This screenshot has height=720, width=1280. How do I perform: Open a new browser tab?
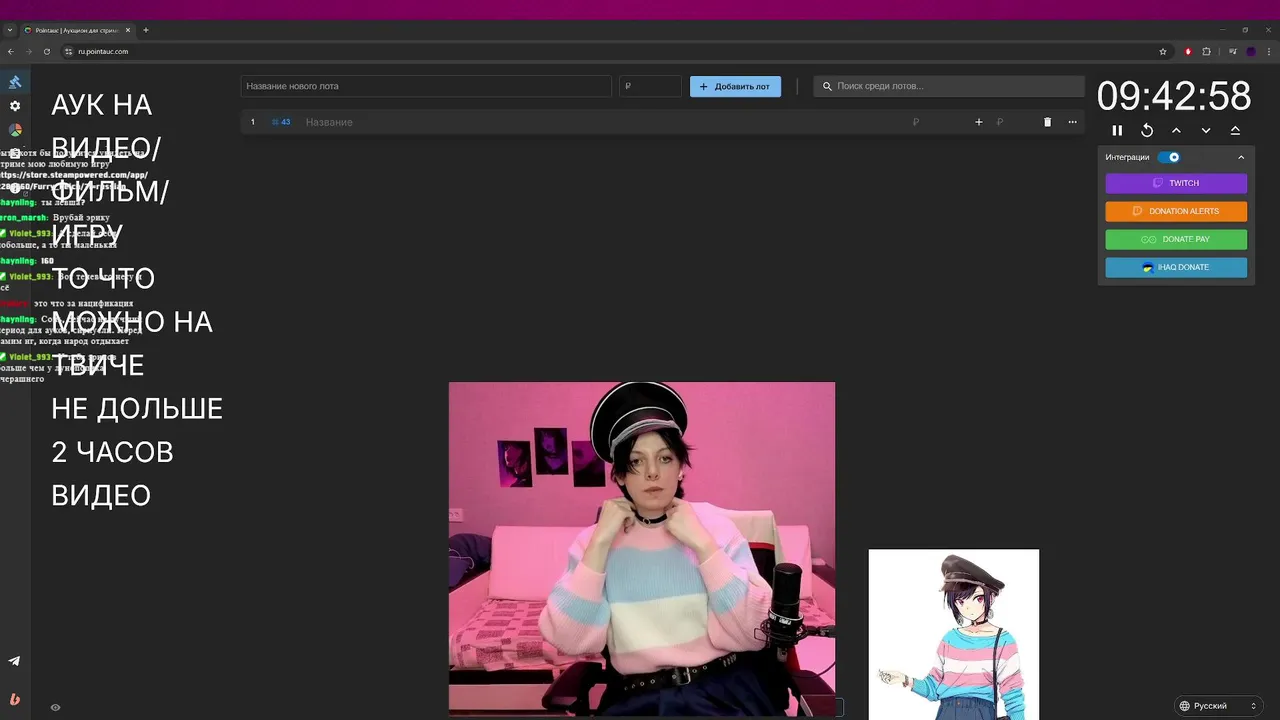point(146,30)
